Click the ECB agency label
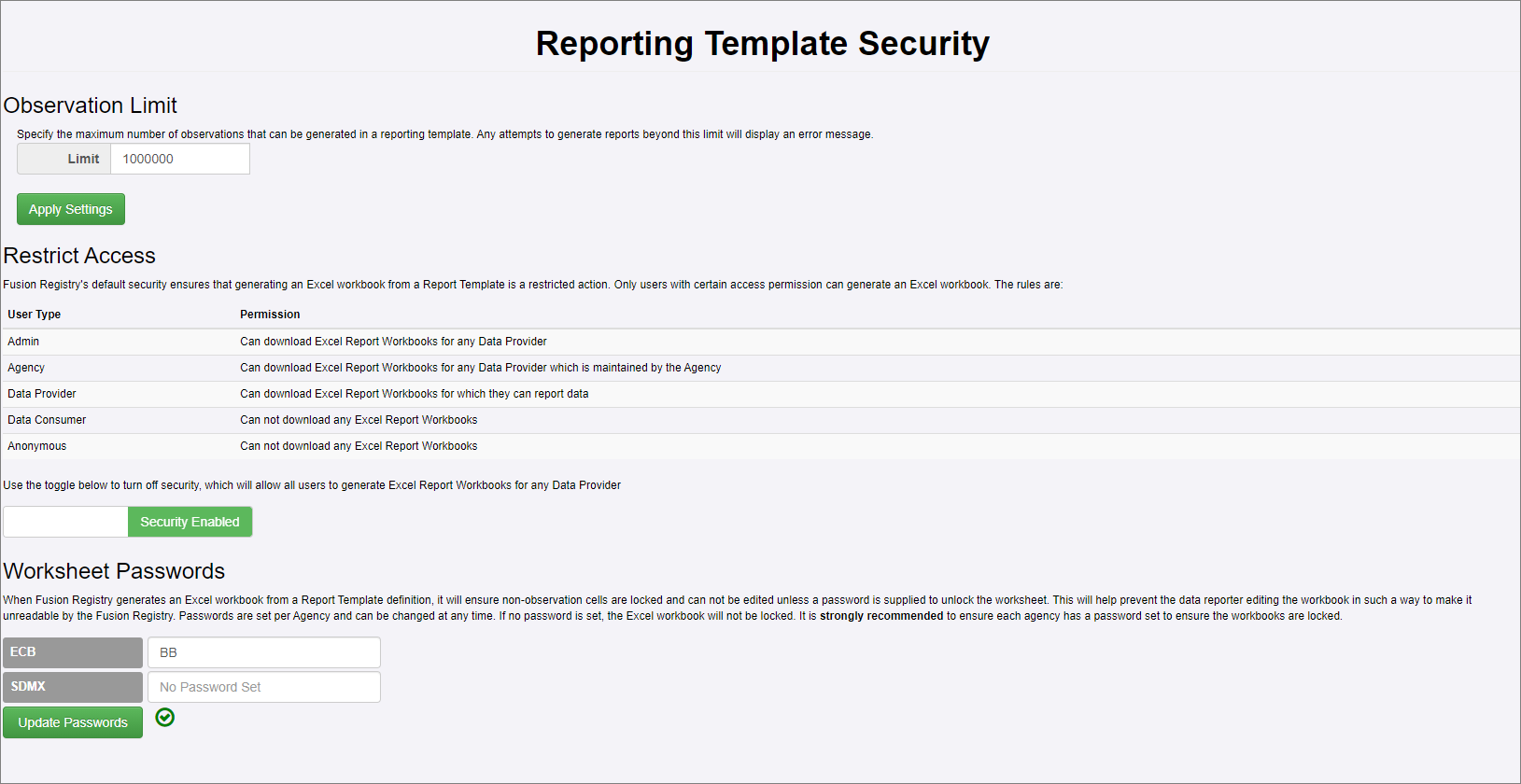Image resolution: width=1521 pixels, height=784 pixels. (x=73, y=652)
